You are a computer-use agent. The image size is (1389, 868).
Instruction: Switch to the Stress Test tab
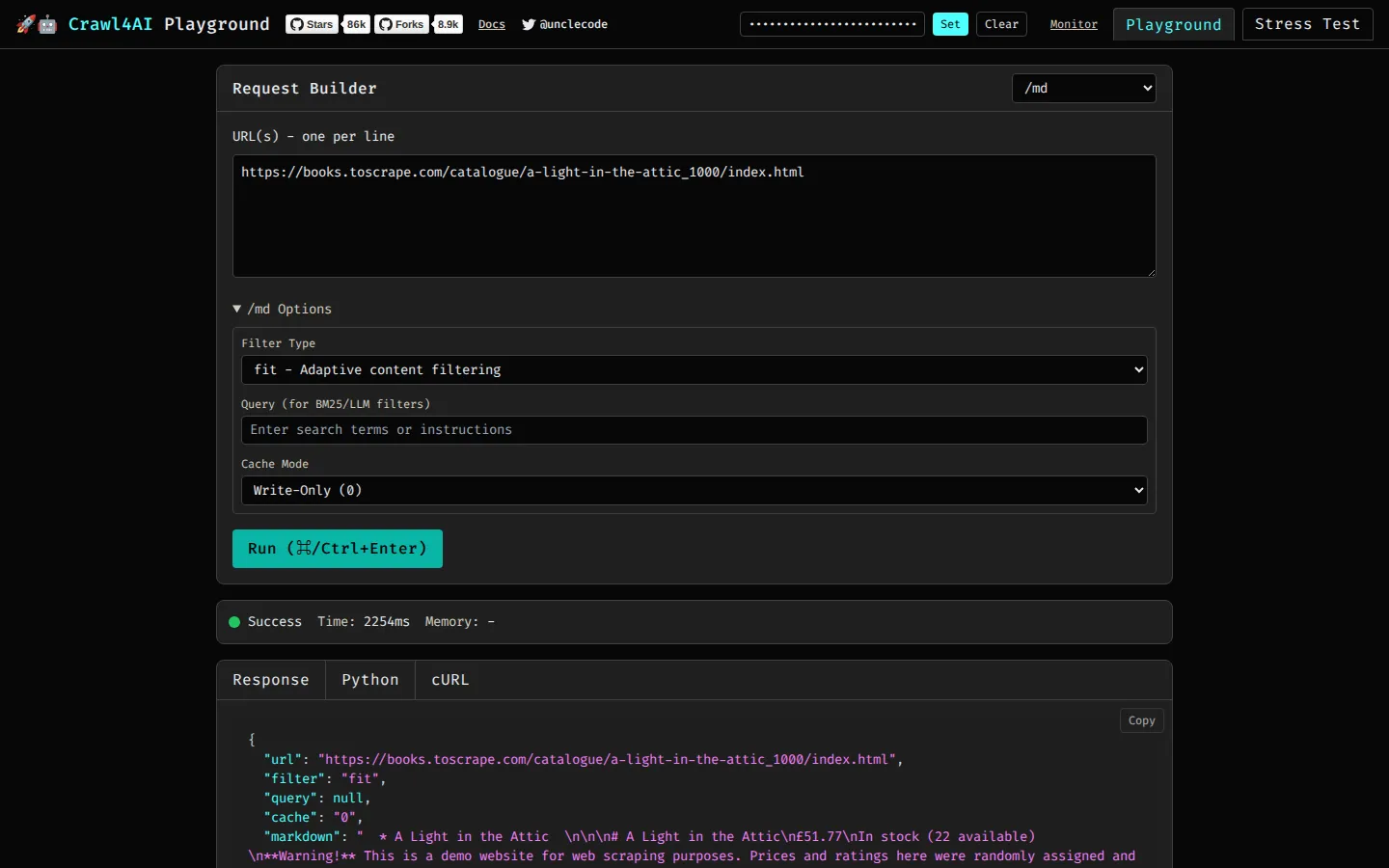pos(1307,24)
